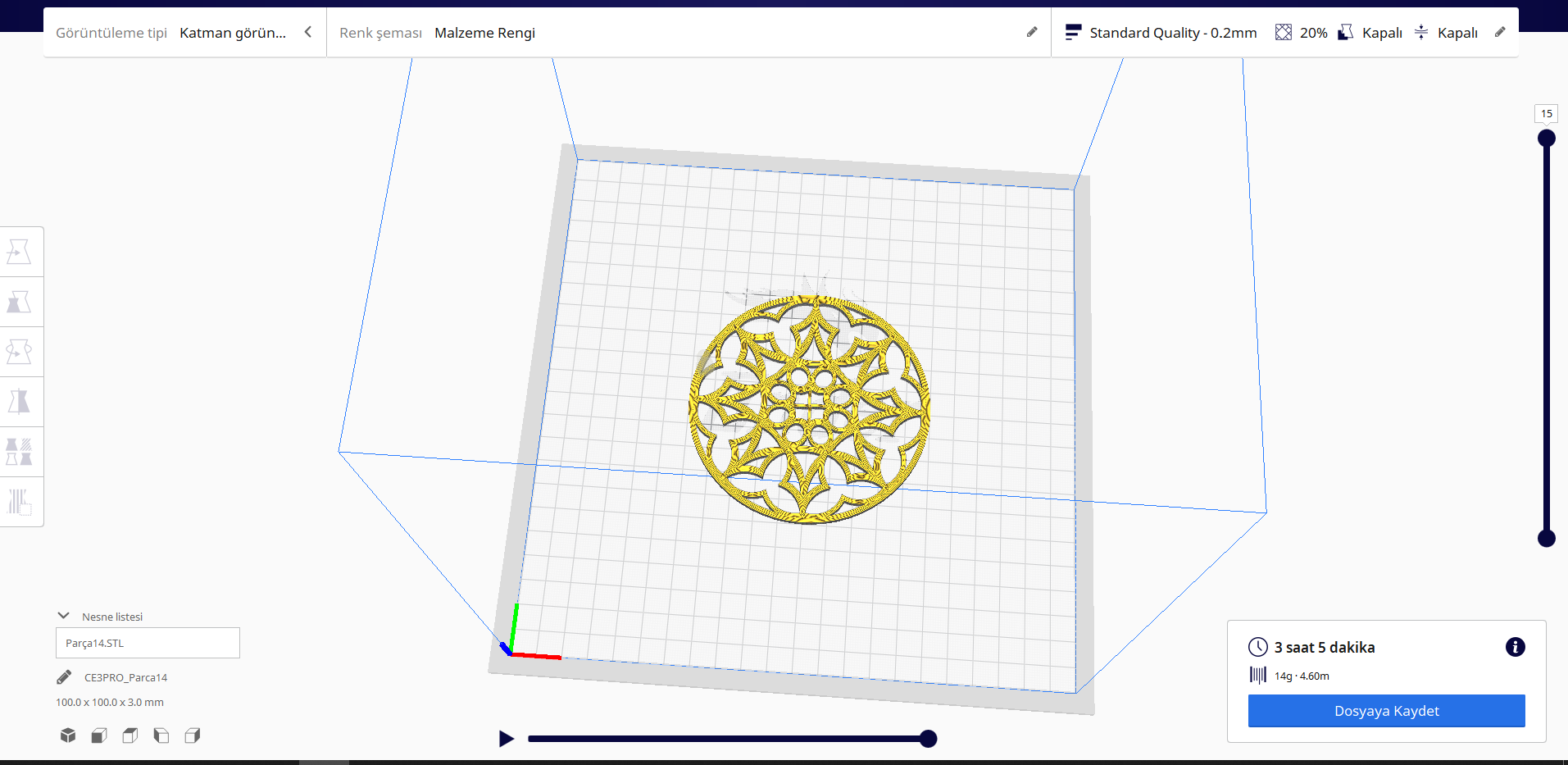Play the layer preview animation
The height and width of the screenshot is (765, 1568).
click(x=507, y=738)
